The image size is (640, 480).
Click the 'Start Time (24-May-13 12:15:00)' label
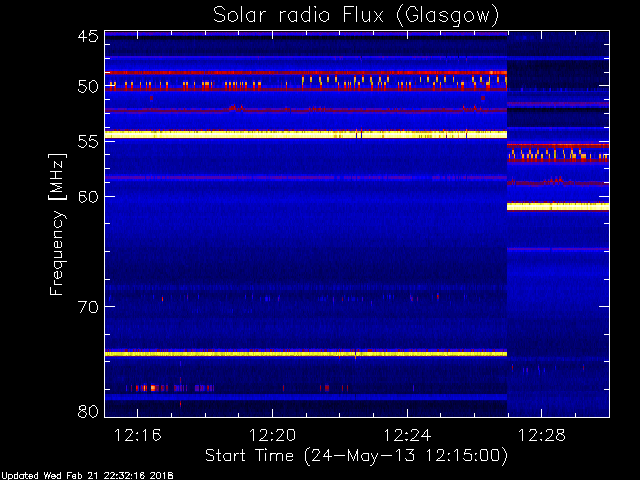click(356, 456)
